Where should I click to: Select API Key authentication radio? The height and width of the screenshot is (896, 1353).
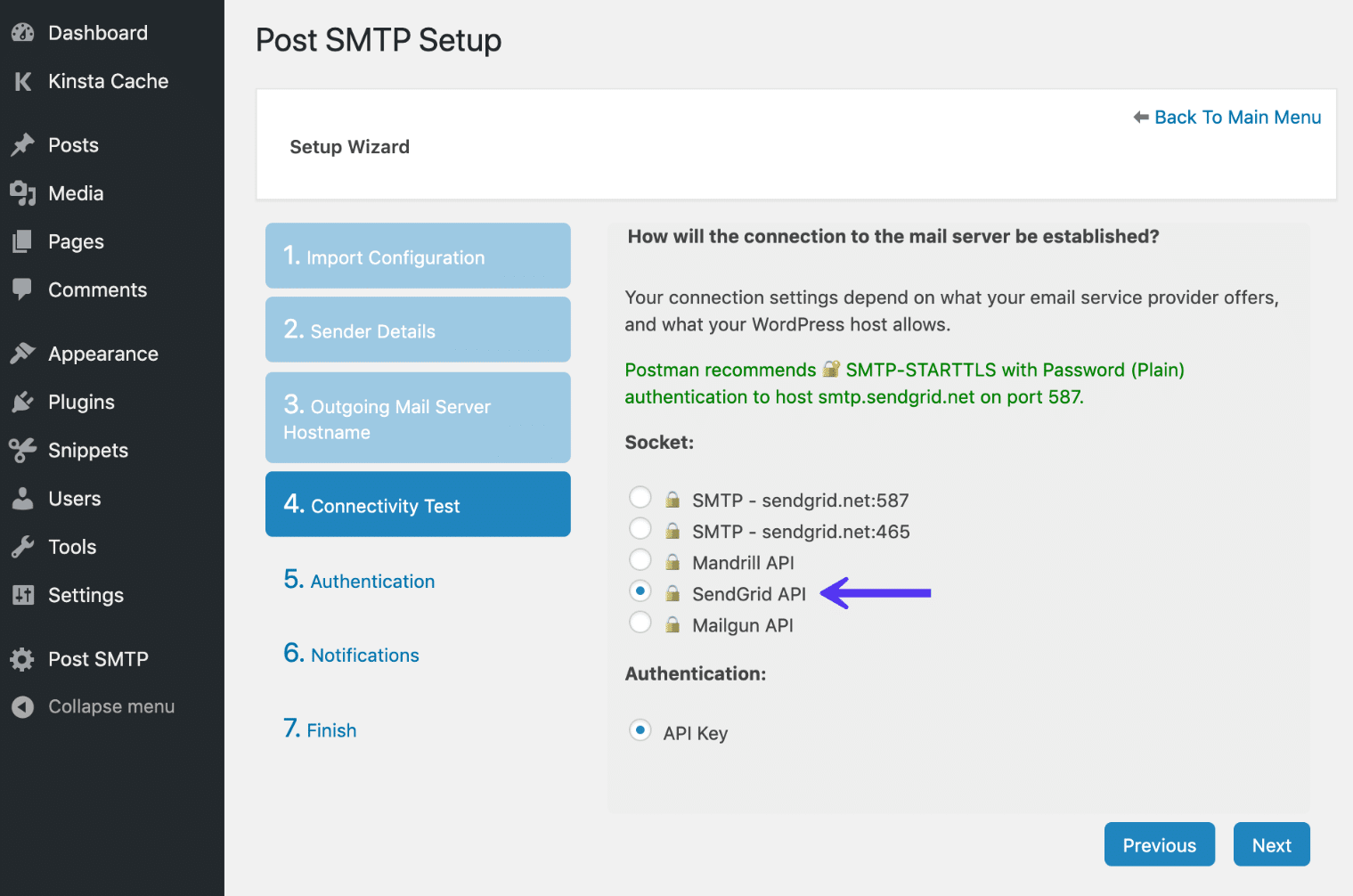[x=640, y=730]
